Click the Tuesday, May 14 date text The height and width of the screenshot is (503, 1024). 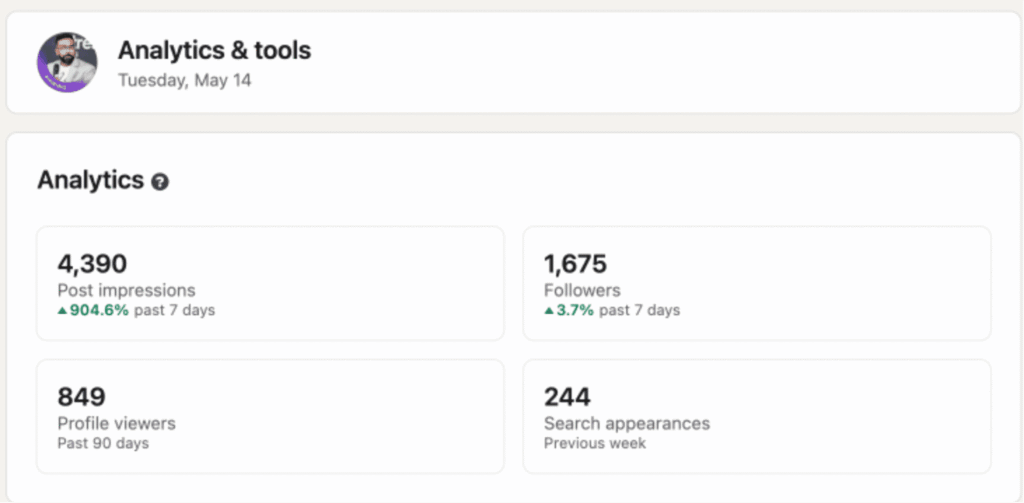pyautogui.click(x=184, y=80)
